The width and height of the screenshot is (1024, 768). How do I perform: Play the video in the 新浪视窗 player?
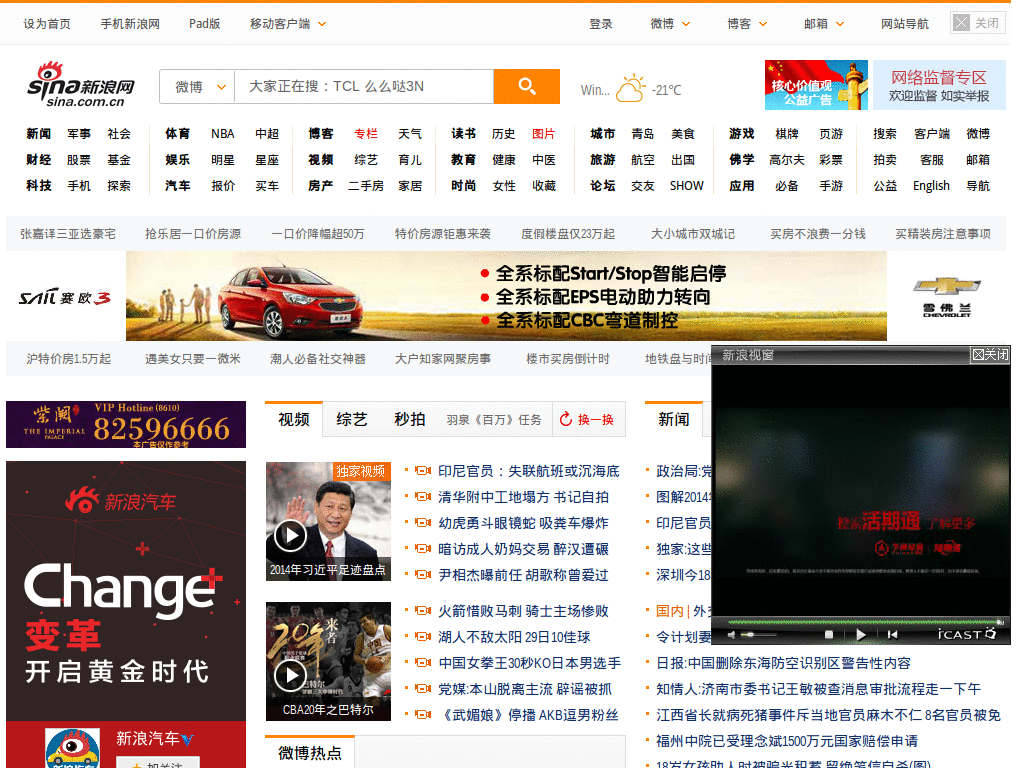click(861, 634)
